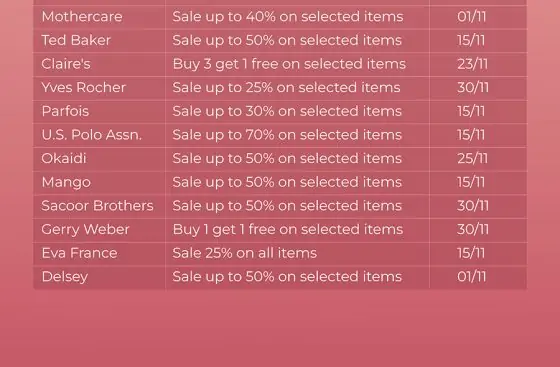The height and width of the screenshot is (367, 560).
Task: Click the Sale up to 70% offer
Action: [x=287, y=135]
